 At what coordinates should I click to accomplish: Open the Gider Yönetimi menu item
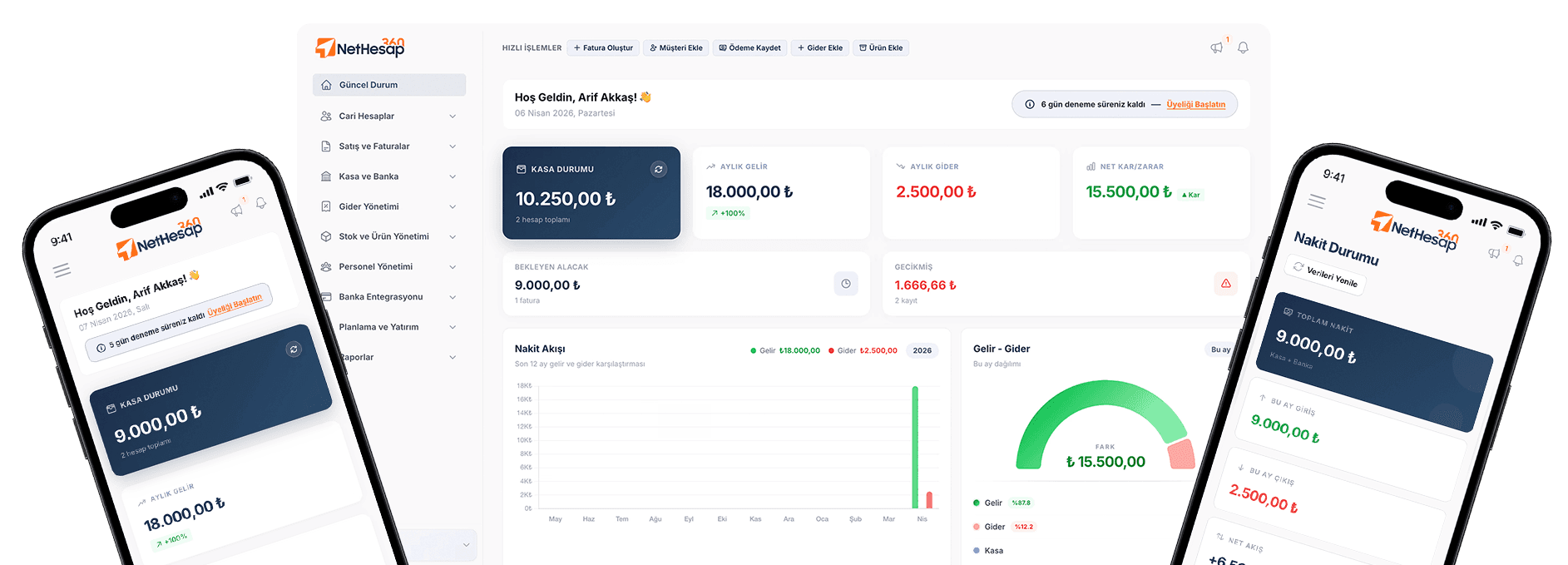click(389, 206)
